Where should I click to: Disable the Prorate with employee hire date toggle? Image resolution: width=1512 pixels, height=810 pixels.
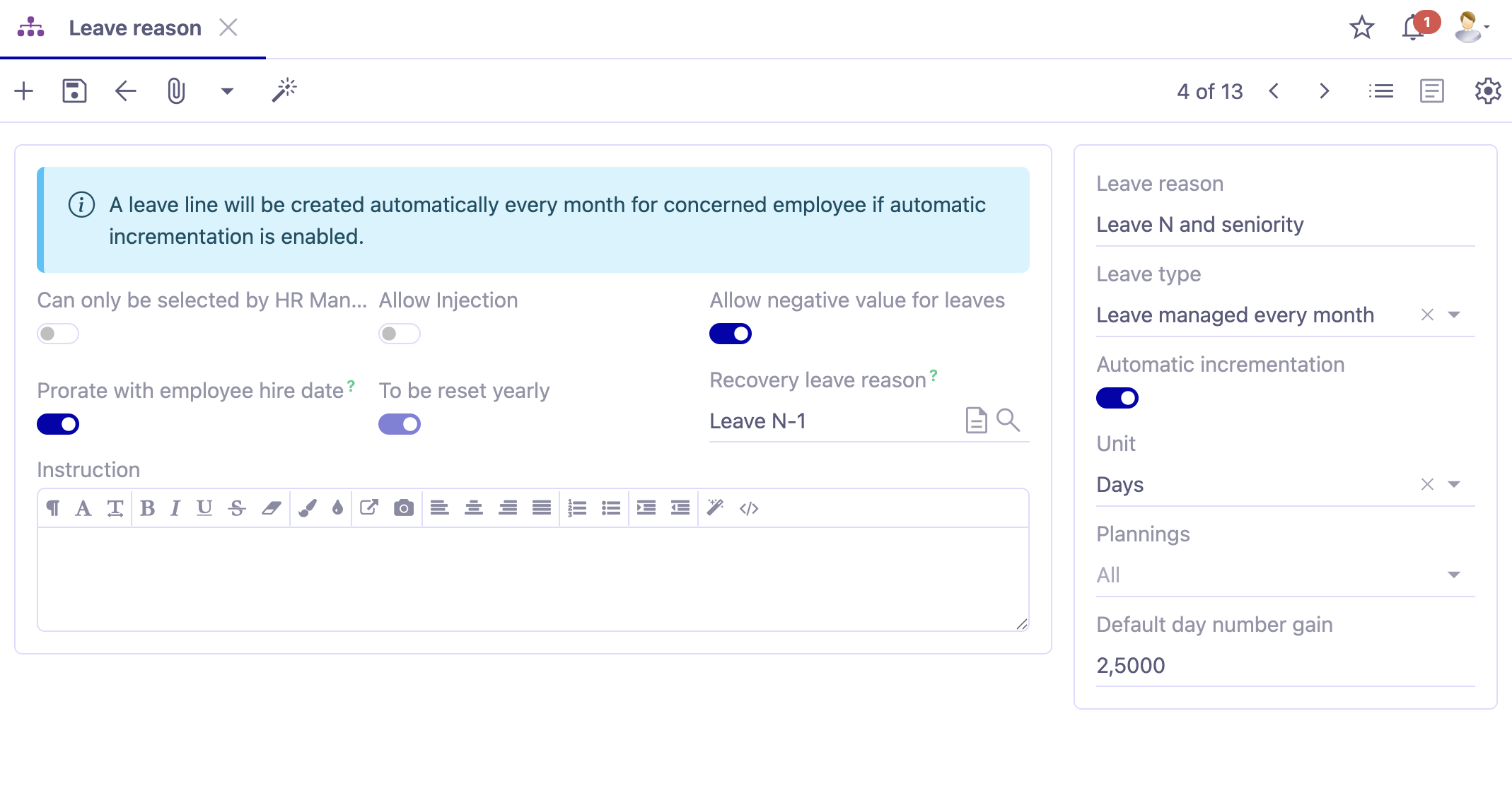pos(57,423)
